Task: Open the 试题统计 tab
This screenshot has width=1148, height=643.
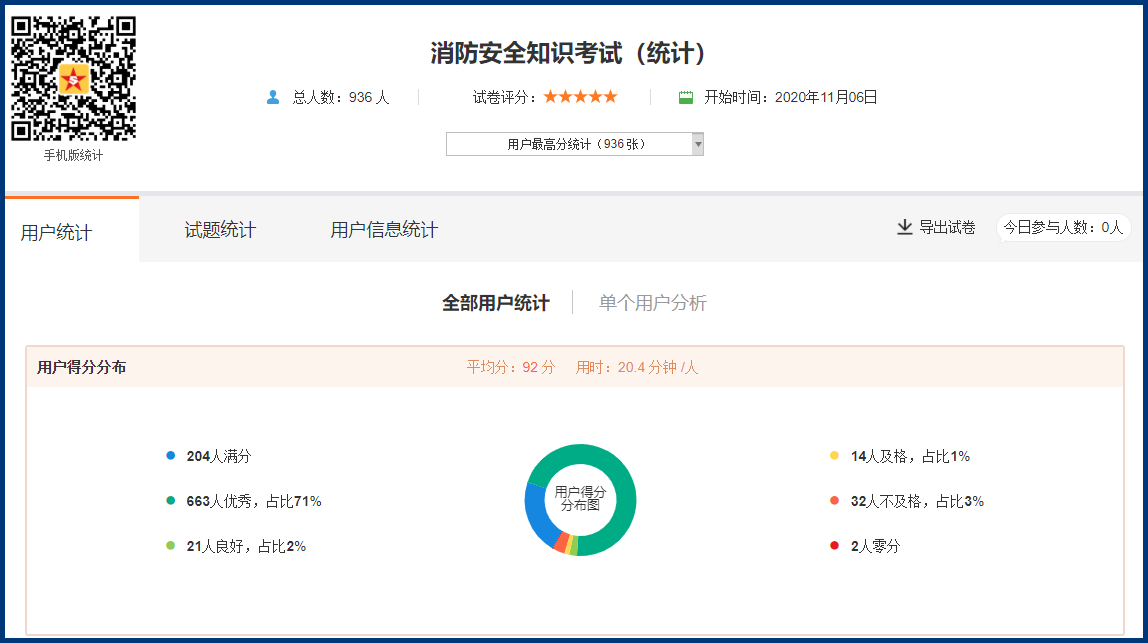Action: 220,230
